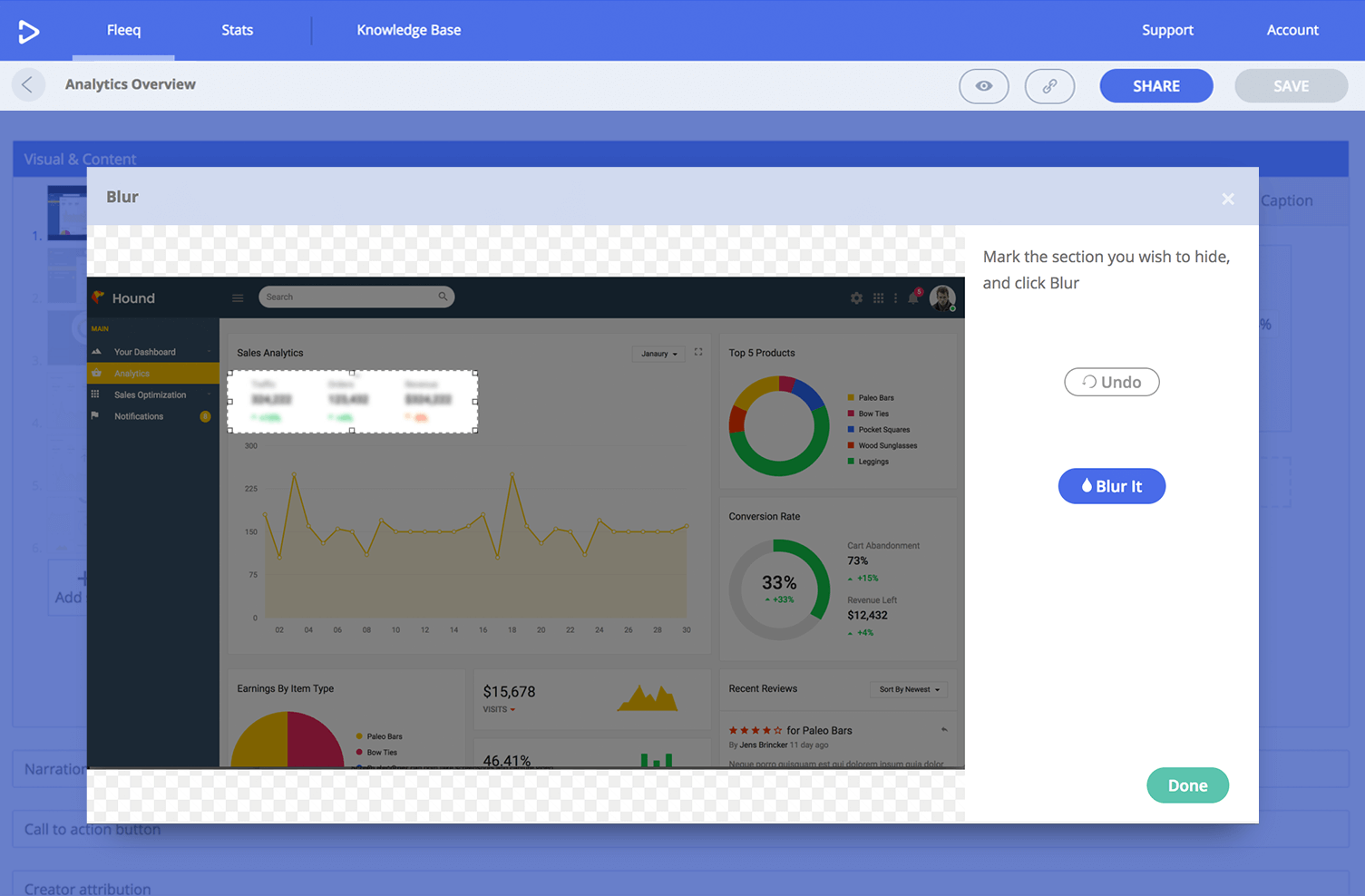The image size is (1365, 896).
Task: Click the SHARE button
Action: 1156,86
